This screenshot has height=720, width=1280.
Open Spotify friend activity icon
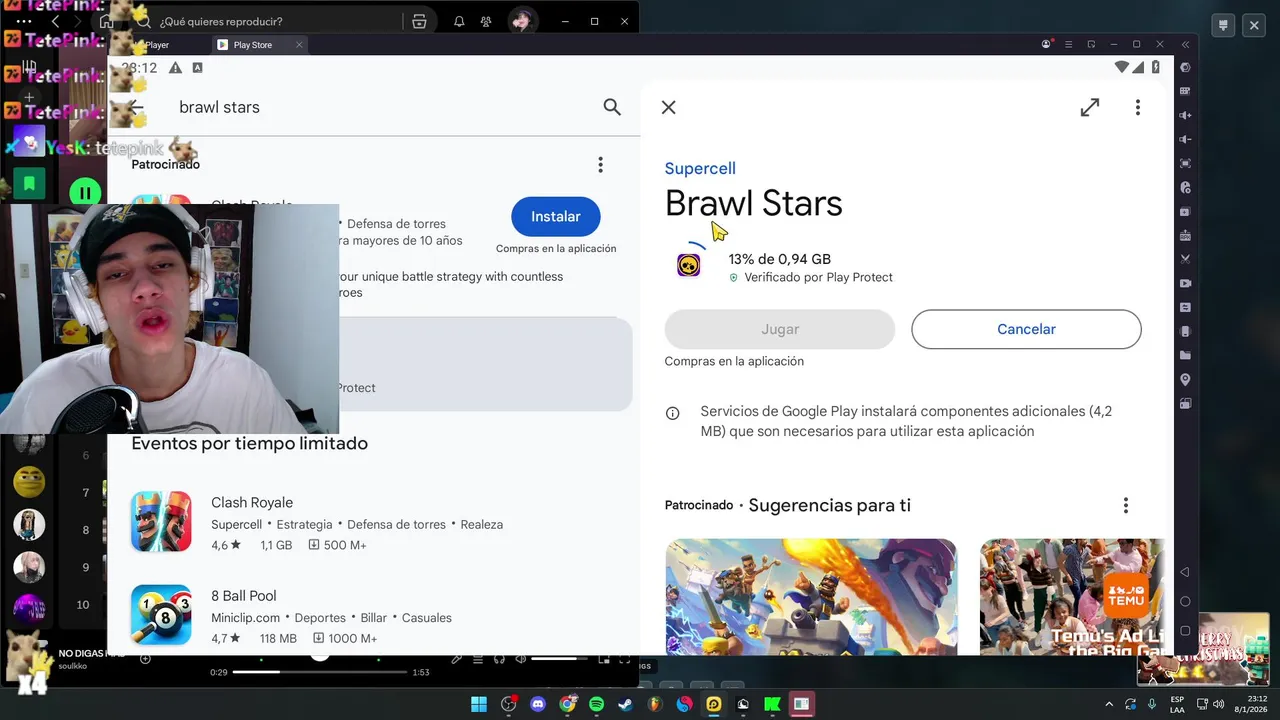pyautogui.click(x=486, y=21)
